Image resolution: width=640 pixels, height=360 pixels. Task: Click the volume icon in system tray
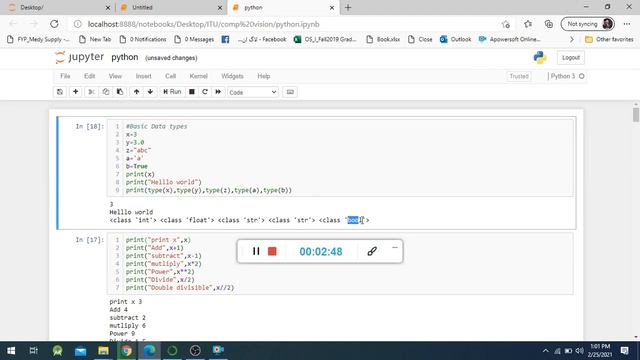[x=579, y=351]
